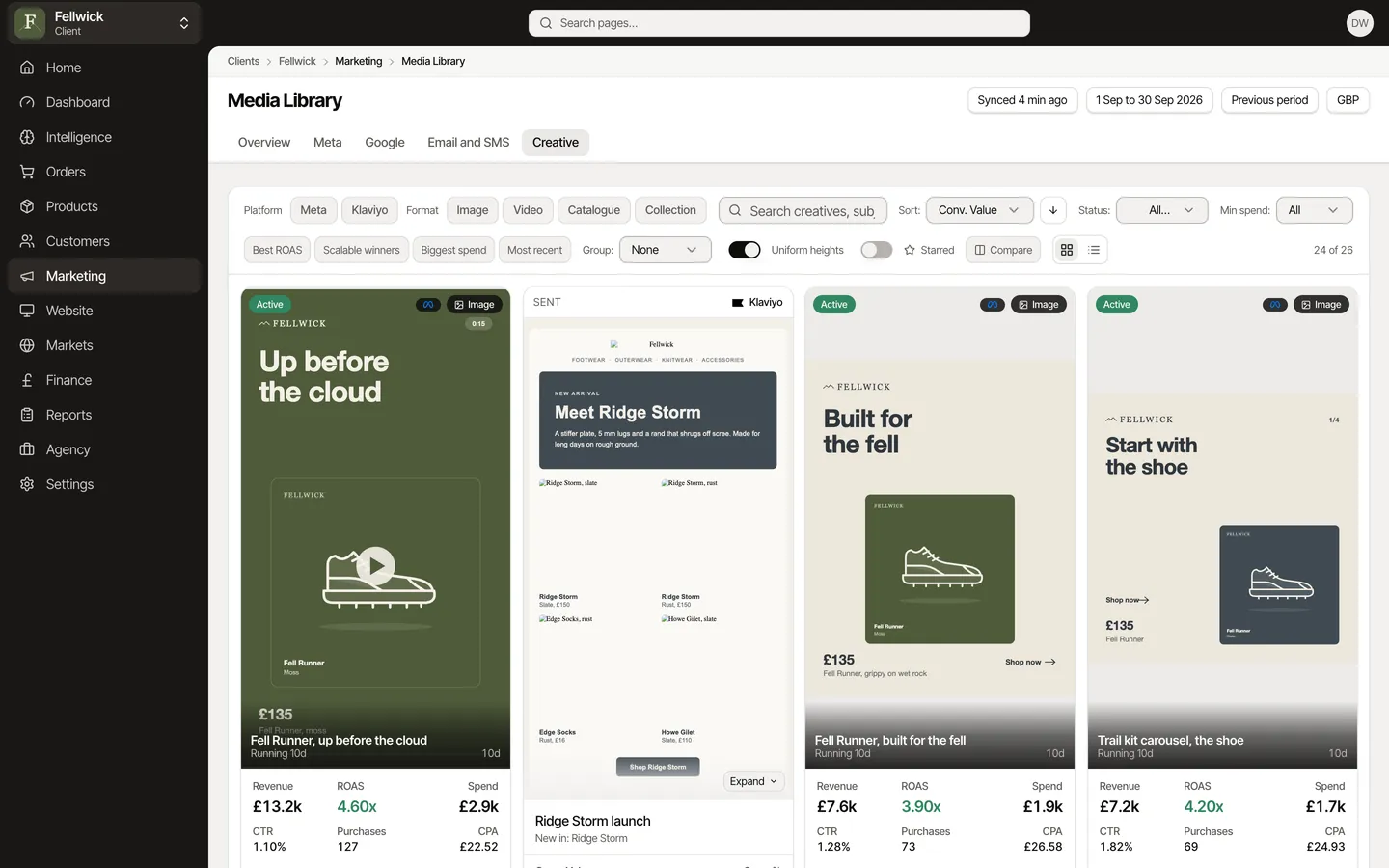1389x868 pixels.
Task: Click the Fellwick breadcrumb link
Action: coord(297,61)
